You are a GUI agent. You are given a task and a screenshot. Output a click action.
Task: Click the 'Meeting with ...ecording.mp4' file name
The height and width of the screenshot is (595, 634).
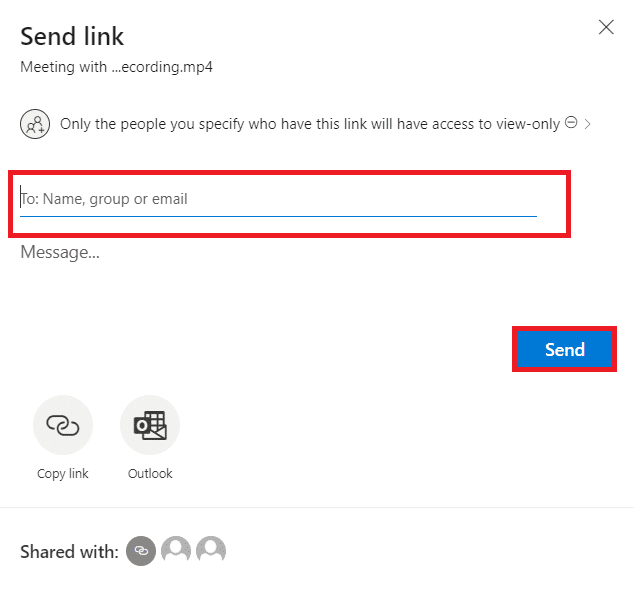click(x=117, y=68)
